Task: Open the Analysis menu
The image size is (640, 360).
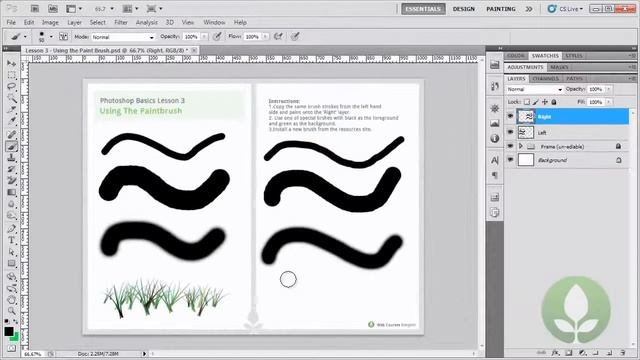Action: [147, 22]
